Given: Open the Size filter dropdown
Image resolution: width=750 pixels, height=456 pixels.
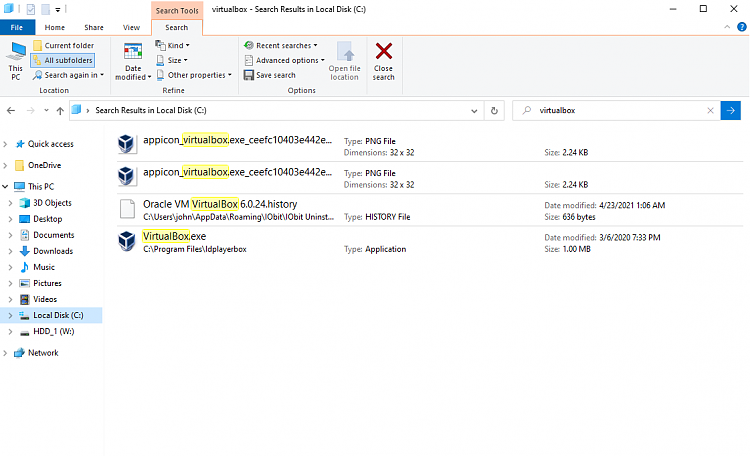Looking at the screenshot, I should click(172, 60).
